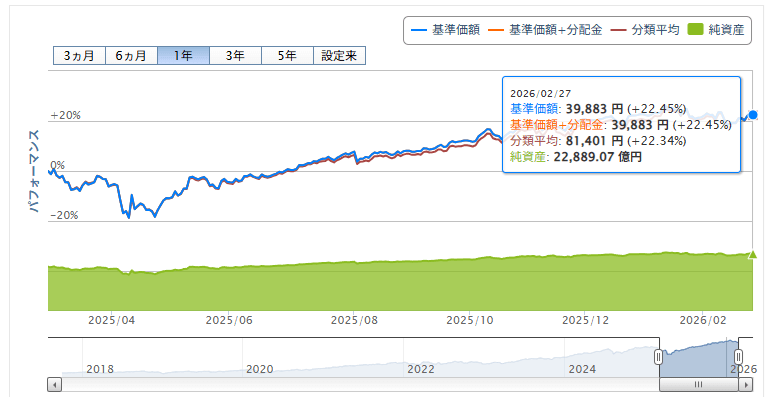Toggle the 分類平均 legend series
The width and height of the screenshot is (772, 397).
tap(645, 30)
